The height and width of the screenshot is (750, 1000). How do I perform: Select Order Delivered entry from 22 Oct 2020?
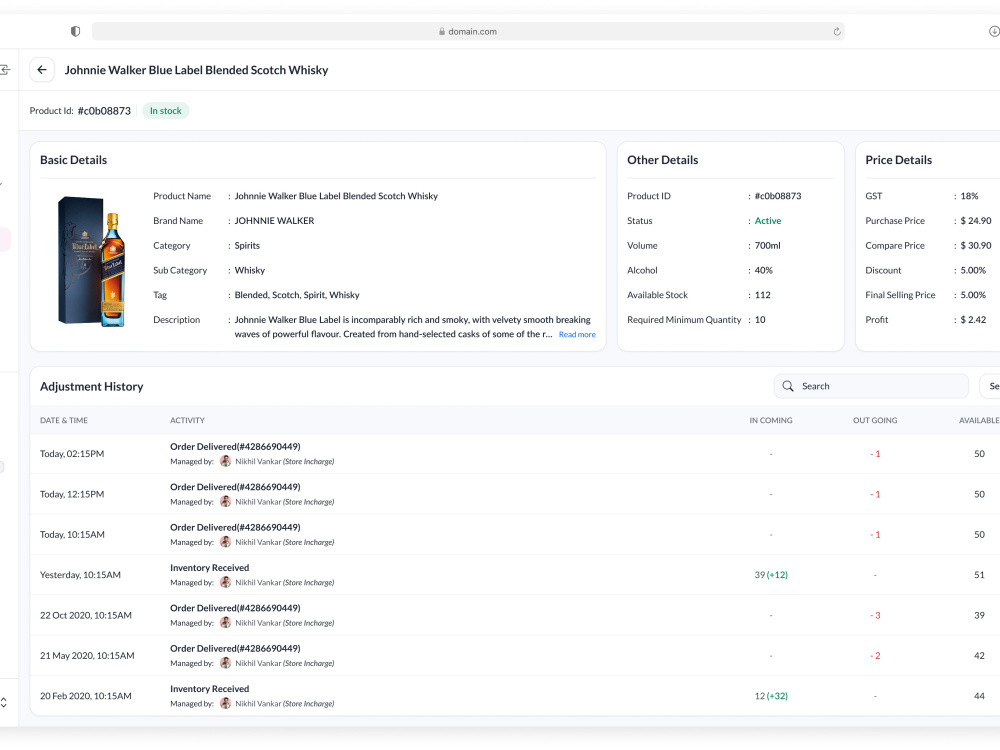(235, 608)
